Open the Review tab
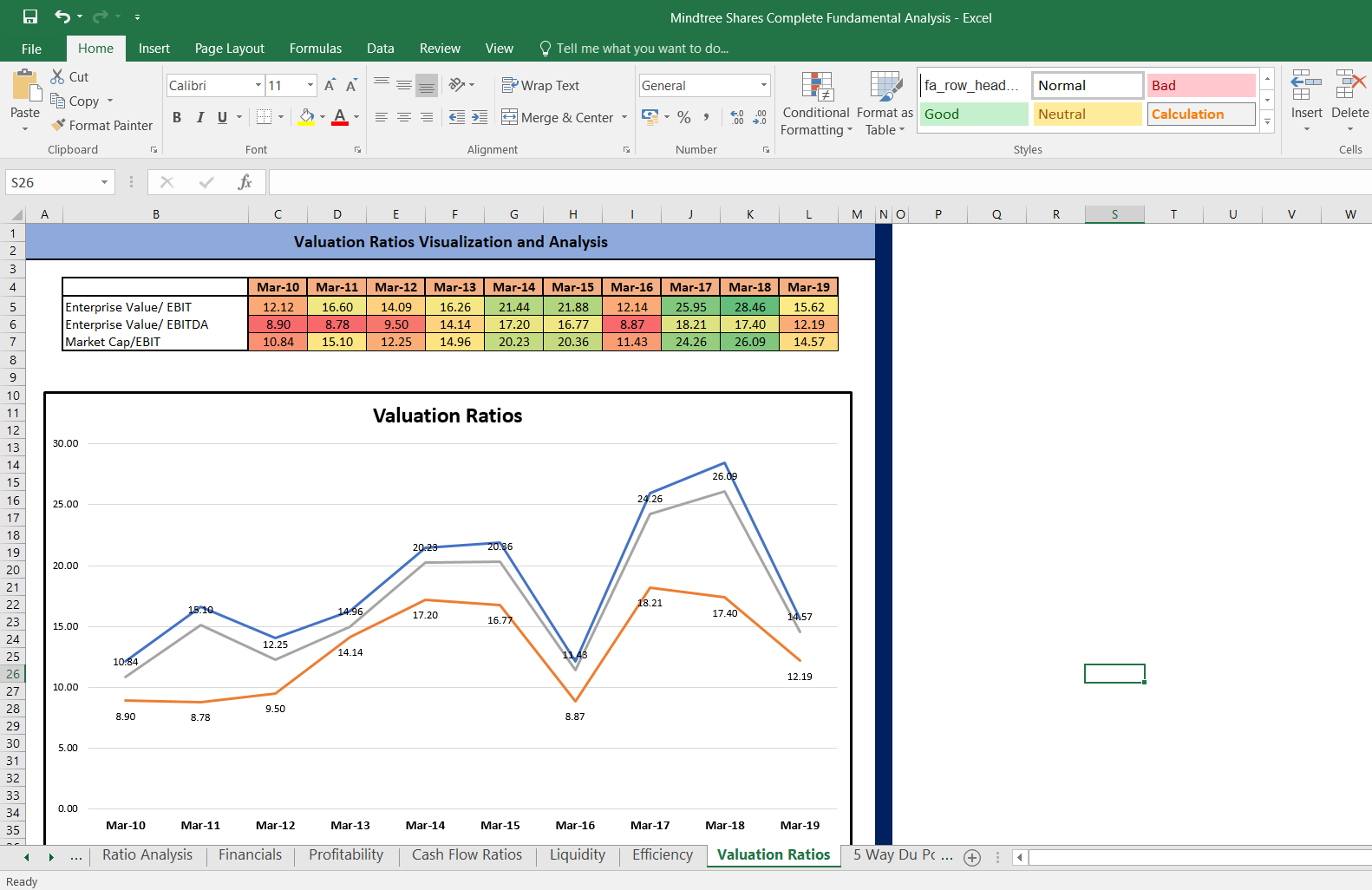The width and height of the screenshot is (1372, 890). (x=440, y=49)
